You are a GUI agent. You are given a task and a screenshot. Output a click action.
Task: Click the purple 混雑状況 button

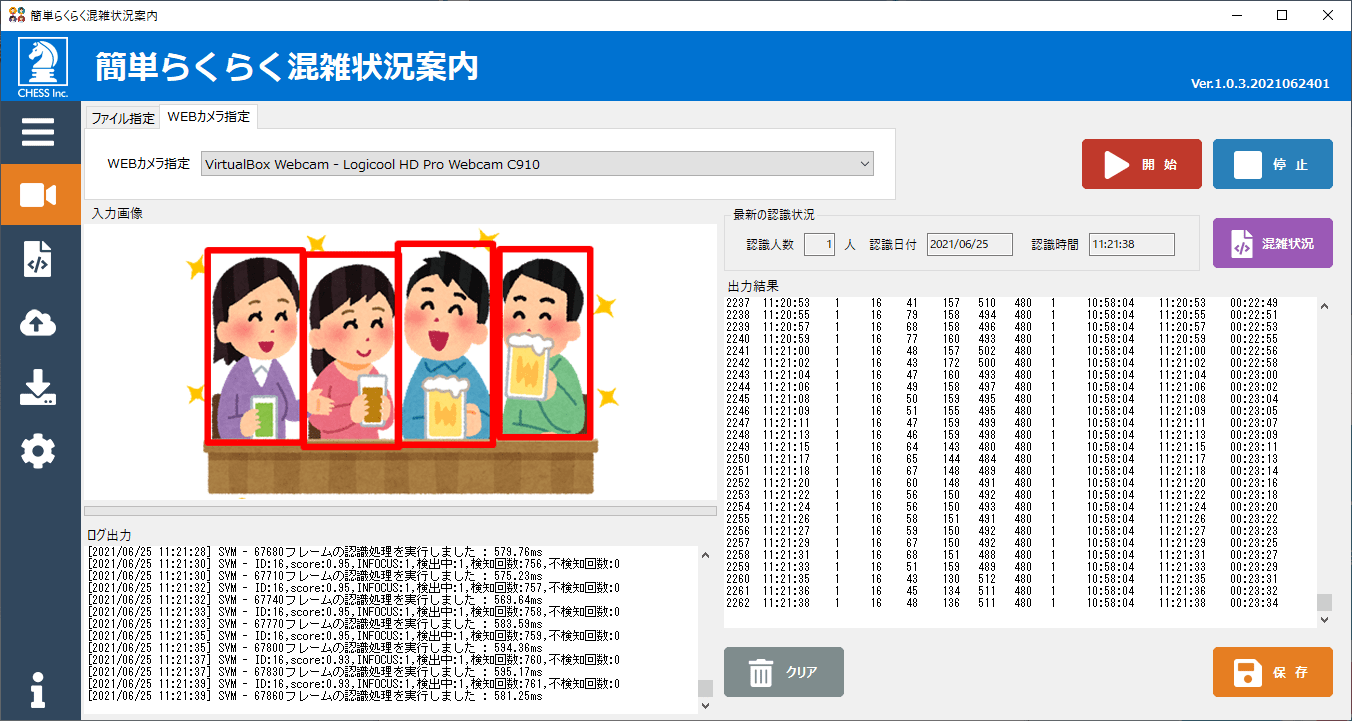(x=1272, y=243)
